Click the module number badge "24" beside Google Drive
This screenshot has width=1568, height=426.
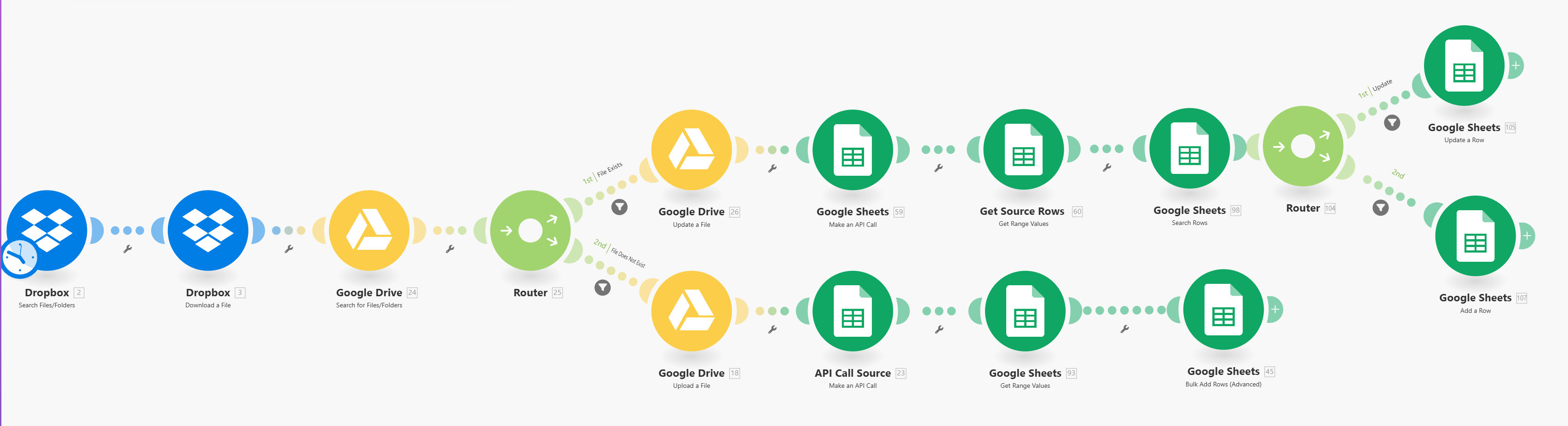point(412,293)
